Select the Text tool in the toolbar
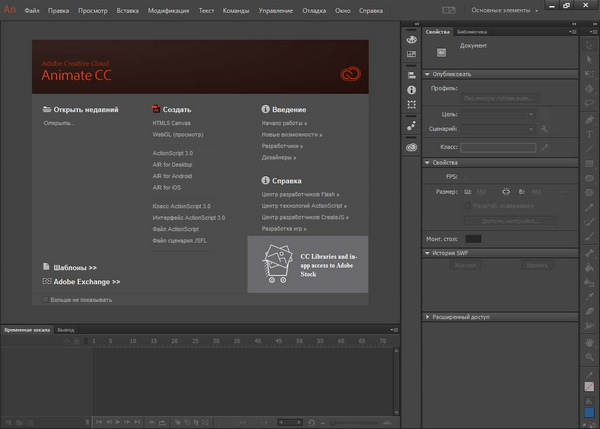600x429 pixels. [x=588, y=136]
